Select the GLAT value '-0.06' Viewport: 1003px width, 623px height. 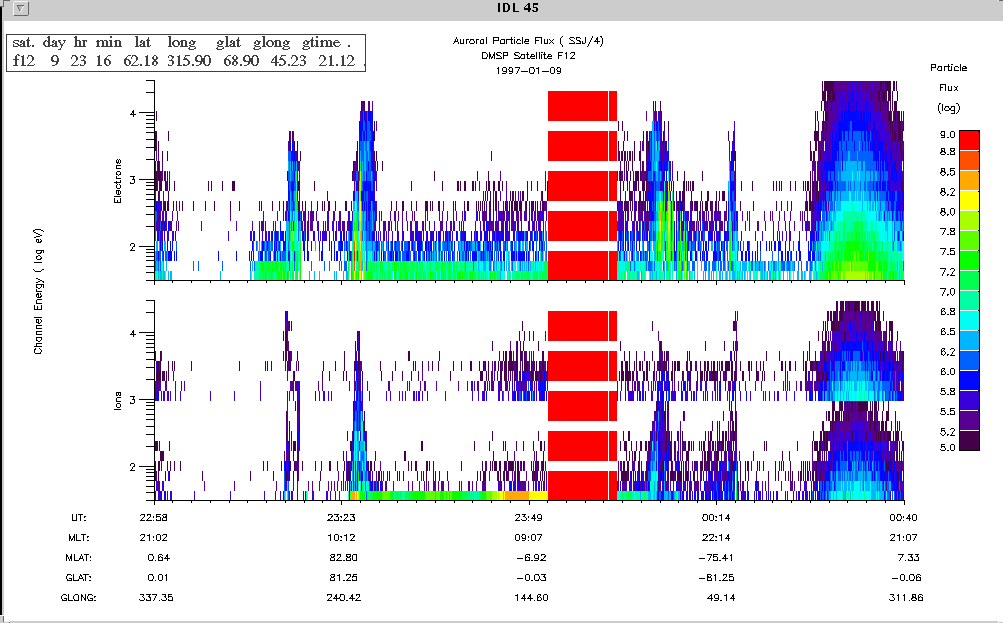tap(906, 578)
